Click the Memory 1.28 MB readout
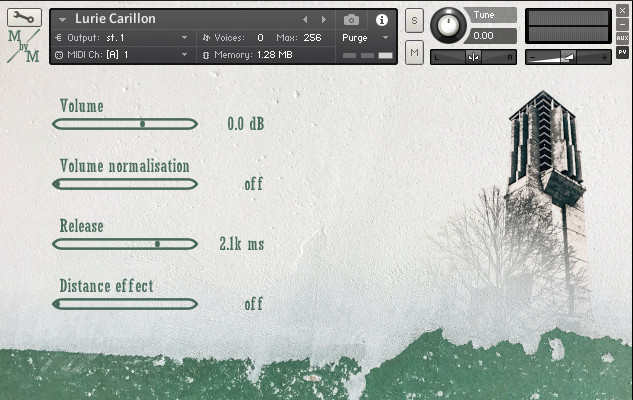Screen dimensions: 633x400 pyautogui.click(x=275, y=55)
